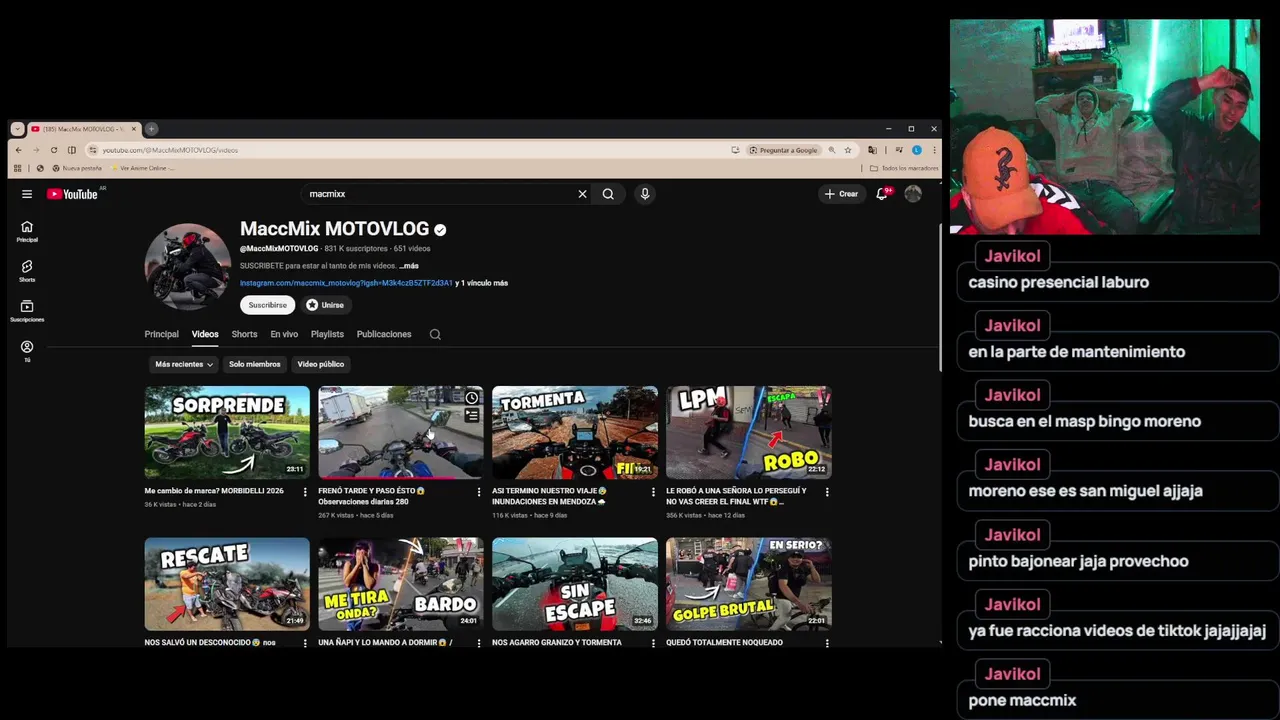Clear the search box with X

pos(582,194)
